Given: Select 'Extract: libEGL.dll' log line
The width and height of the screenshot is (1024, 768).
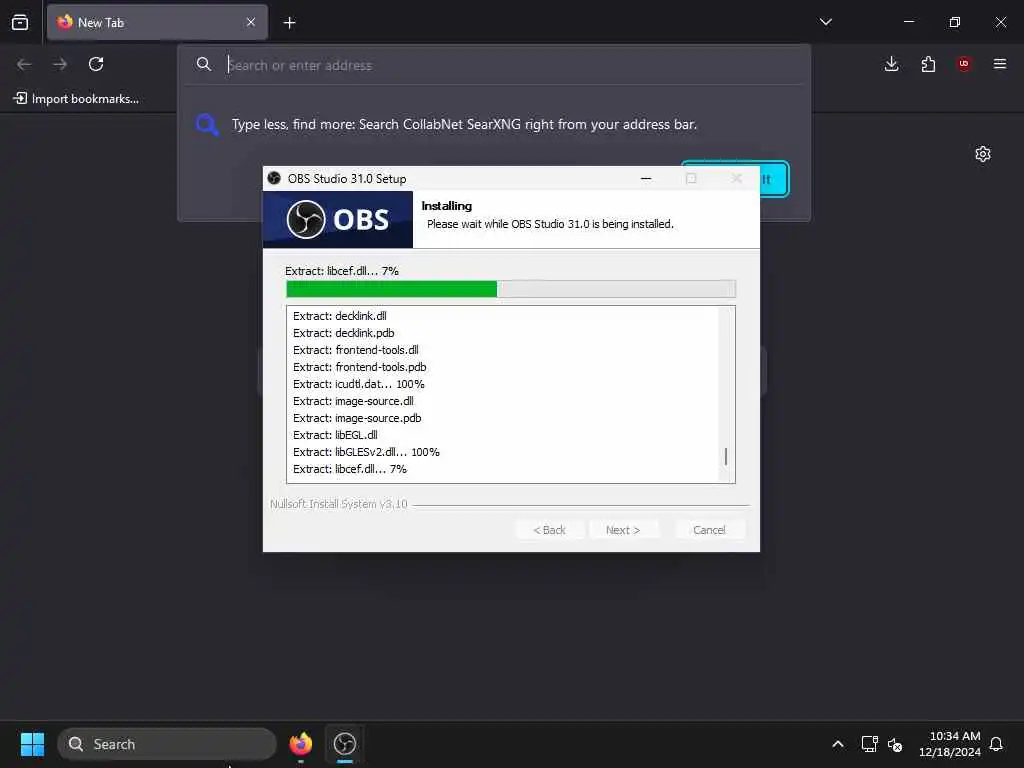Looking at the screenshot, I should tap(335, 435).
